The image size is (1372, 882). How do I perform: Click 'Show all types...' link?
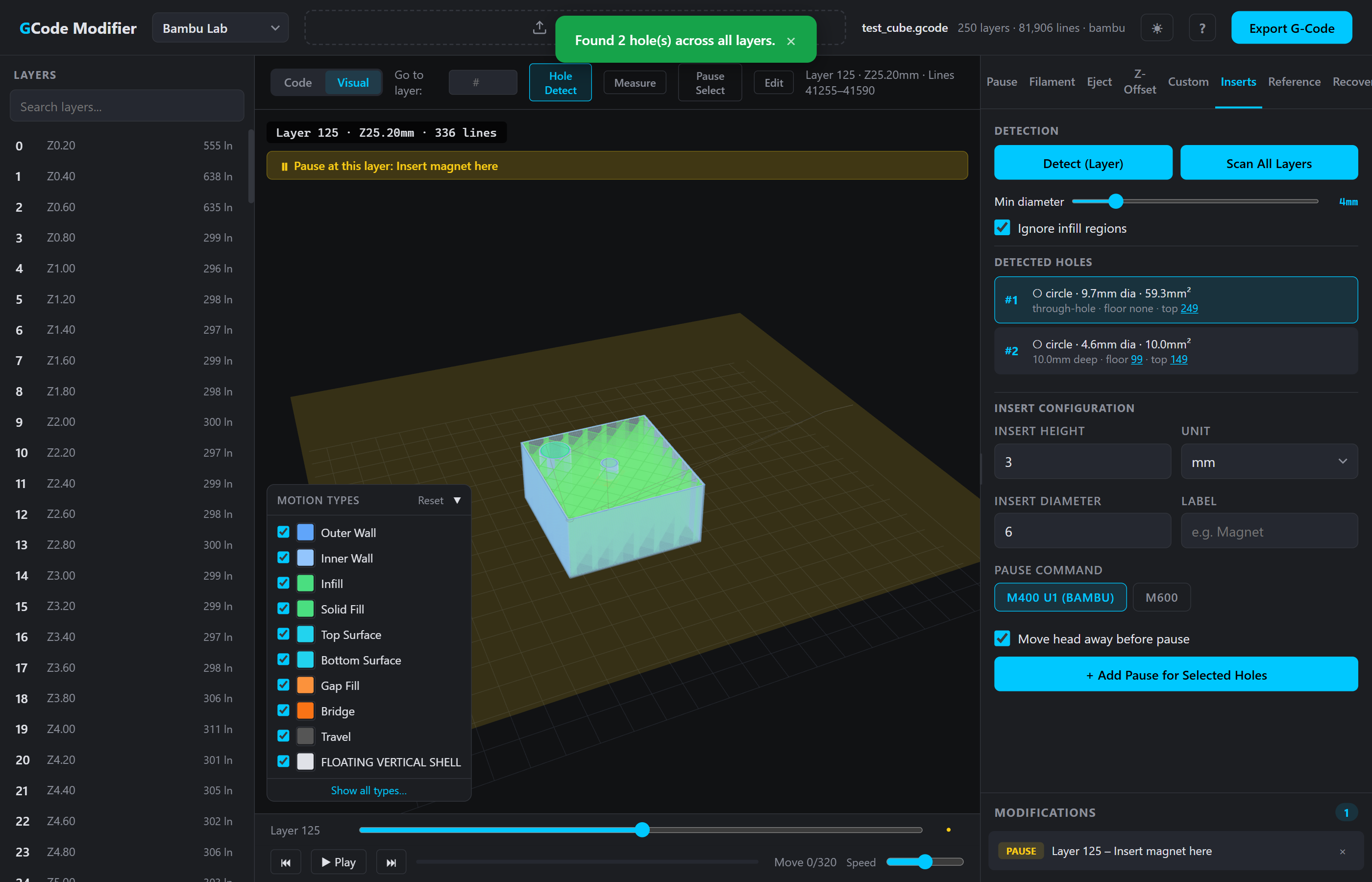(369, 790)
